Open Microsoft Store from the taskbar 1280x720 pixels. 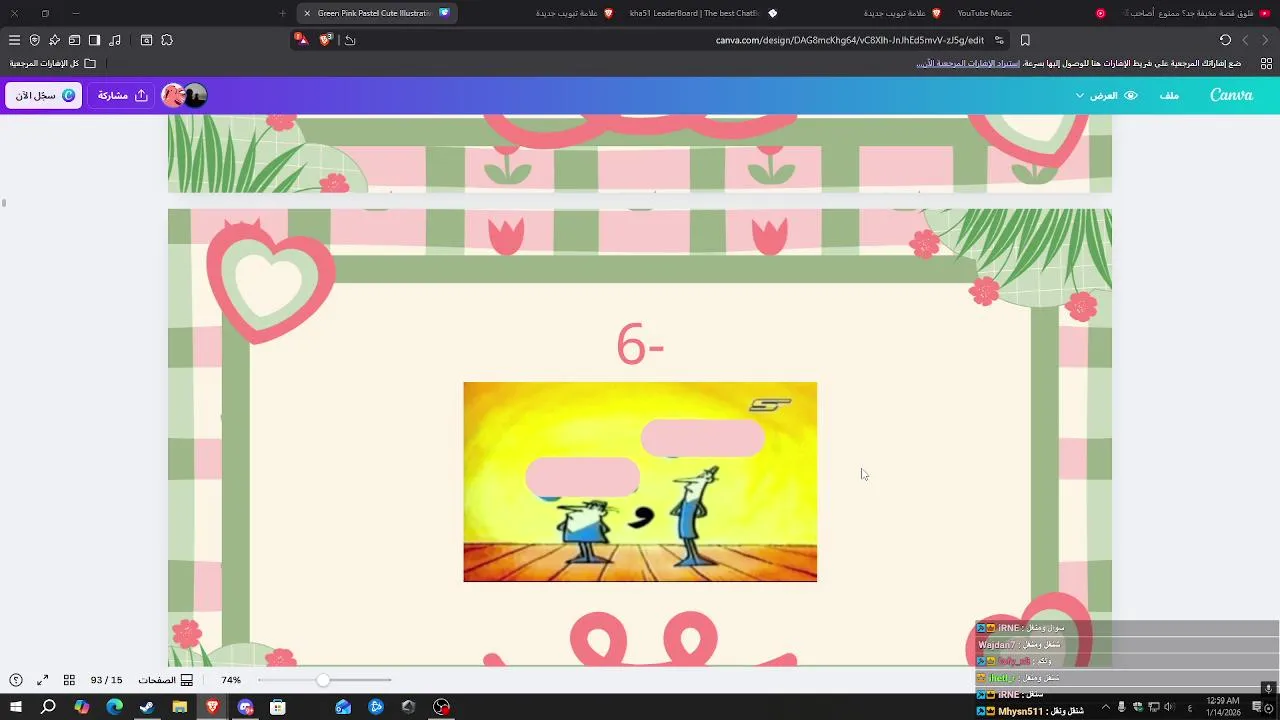coord(278,707)
